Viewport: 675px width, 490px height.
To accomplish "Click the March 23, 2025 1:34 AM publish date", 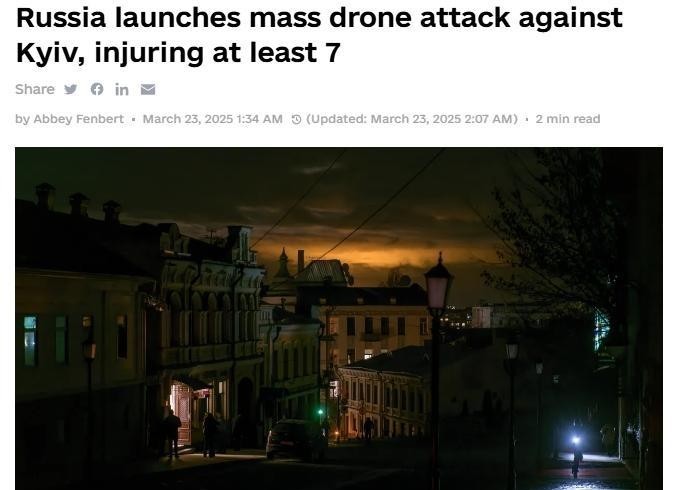I will tap(213, 119).
